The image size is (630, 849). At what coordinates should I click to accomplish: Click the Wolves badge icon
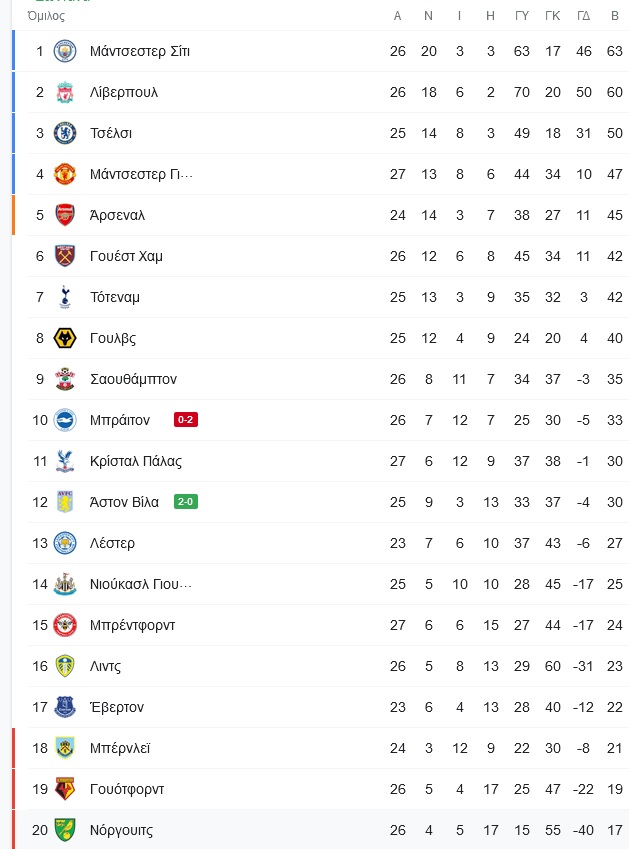(65, 338)
